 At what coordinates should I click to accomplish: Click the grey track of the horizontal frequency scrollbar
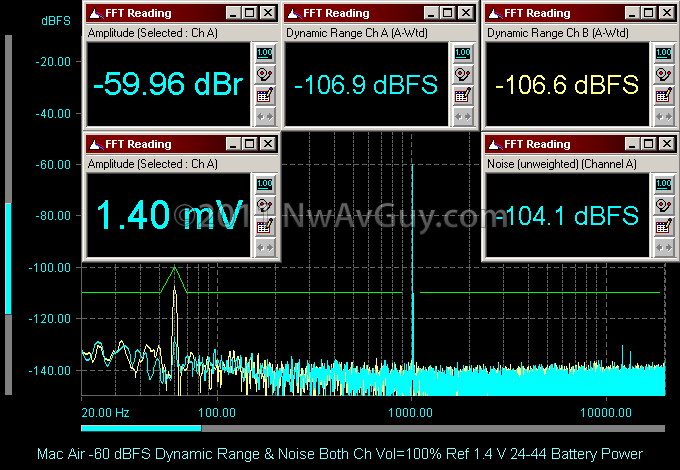[433, 428]
